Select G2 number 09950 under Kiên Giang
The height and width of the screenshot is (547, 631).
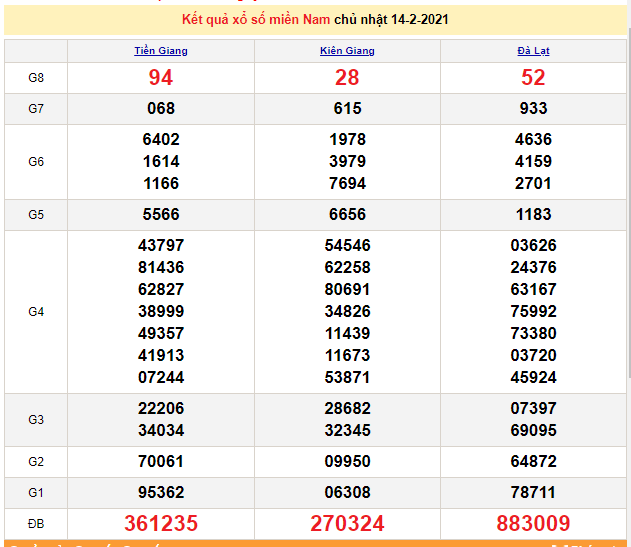tap(347, 461)
